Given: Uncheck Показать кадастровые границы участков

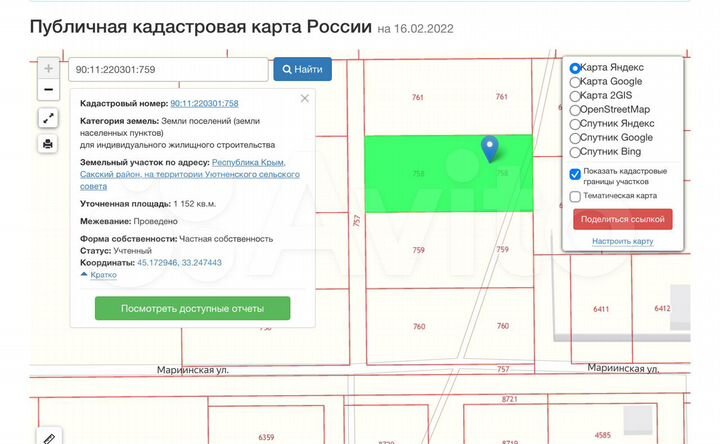Looking at the screenshot, I should coord(575,174).
